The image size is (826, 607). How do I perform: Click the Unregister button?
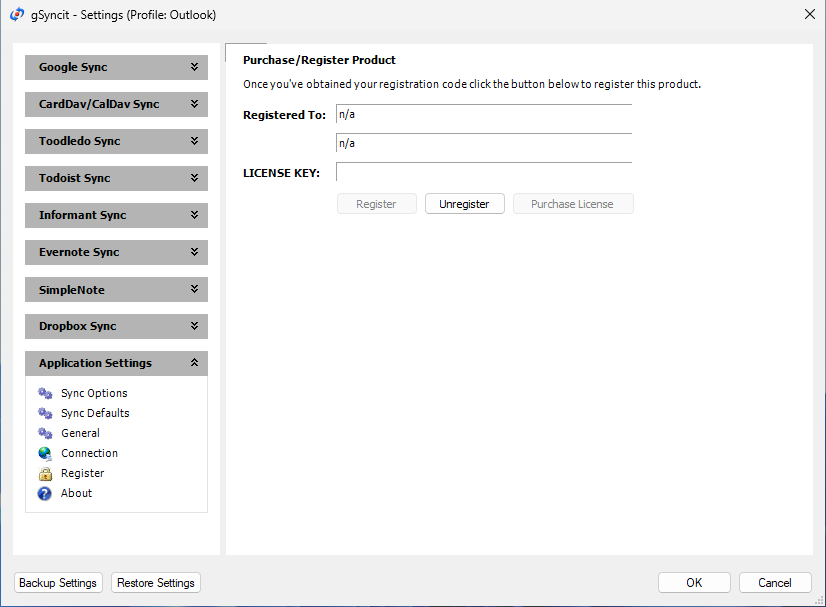pyautogui.click(x=465, y=204)
